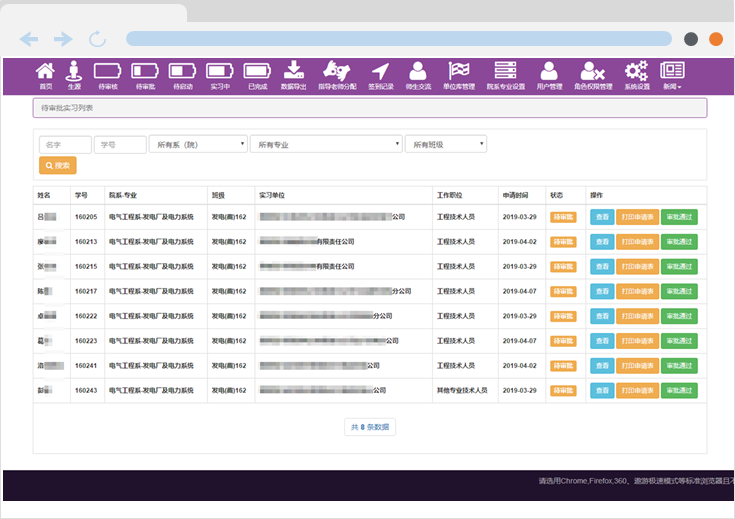Click 打印申请表 for student 160217
Screen dimensions: 735x519
coord(637,291)
